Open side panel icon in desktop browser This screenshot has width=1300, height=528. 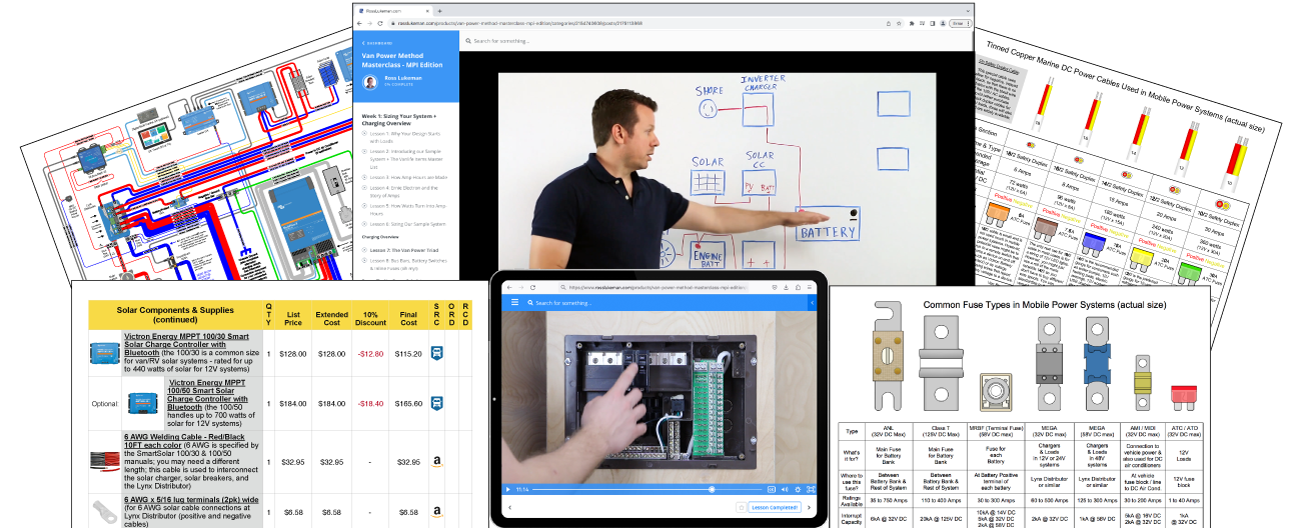click(x=931, y=23)
